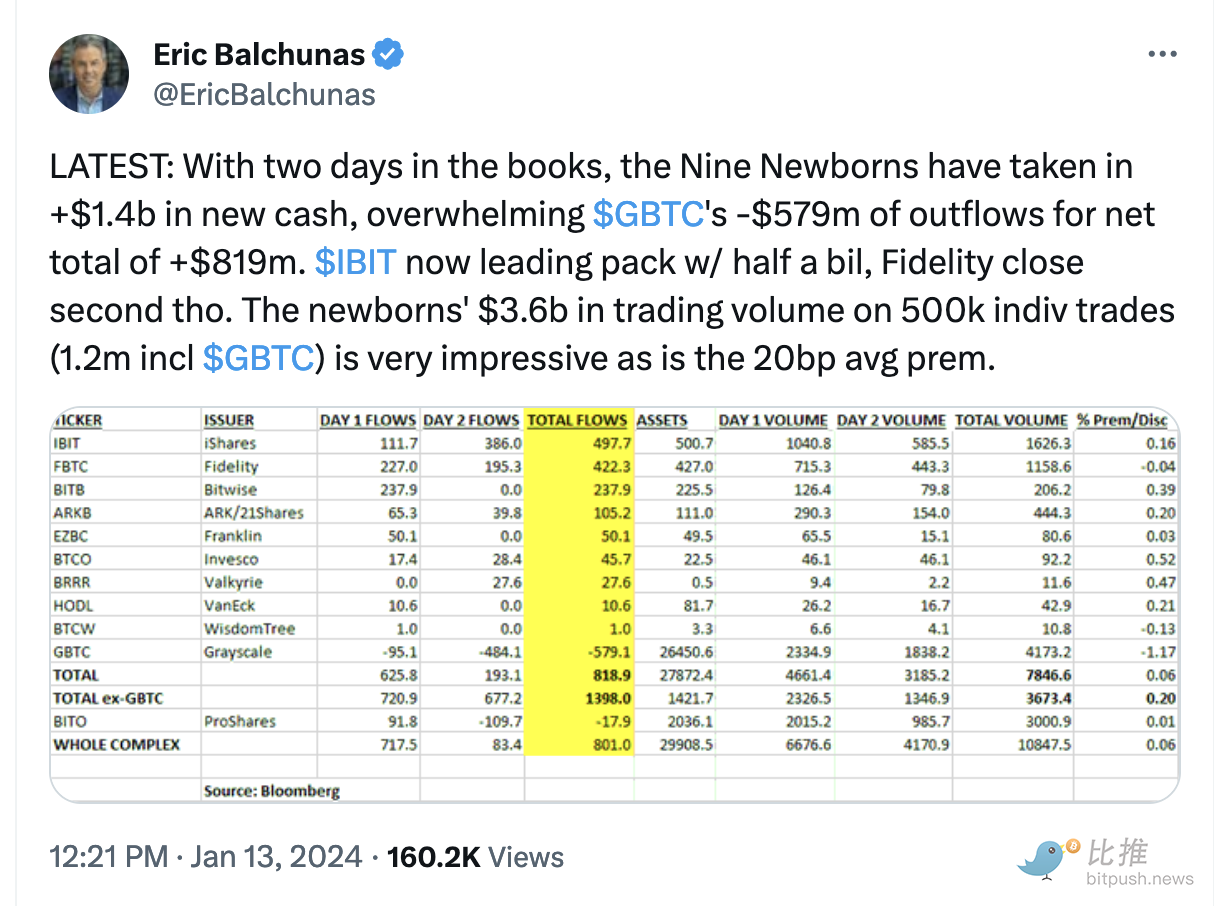
Task: Open the @EricBalchunas handle link
Action: click(264, 94)
